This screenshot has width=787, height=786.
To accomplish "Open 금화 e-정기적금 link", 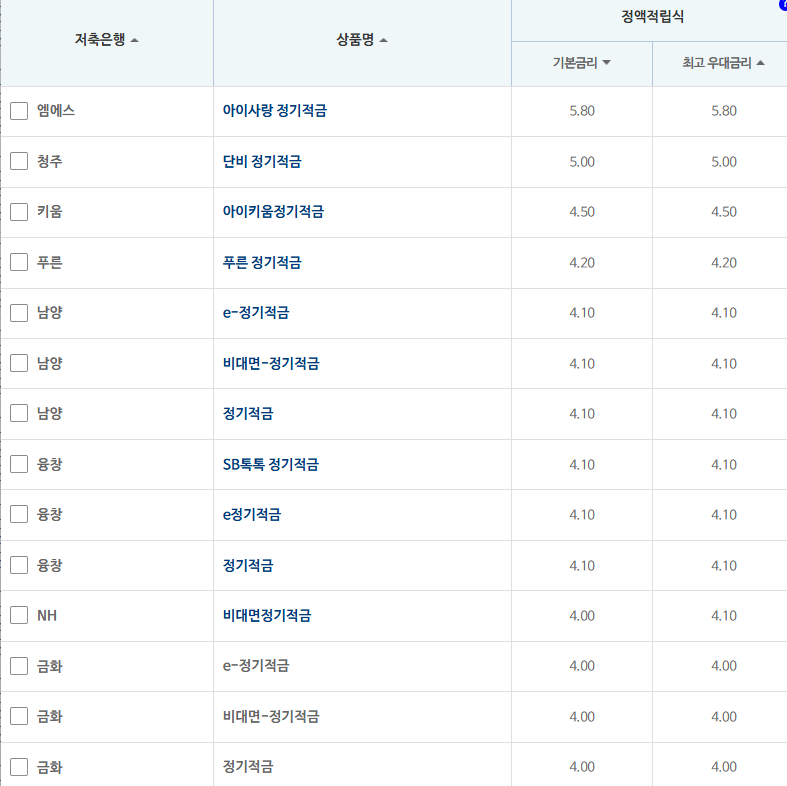I will tap(256, 666).
